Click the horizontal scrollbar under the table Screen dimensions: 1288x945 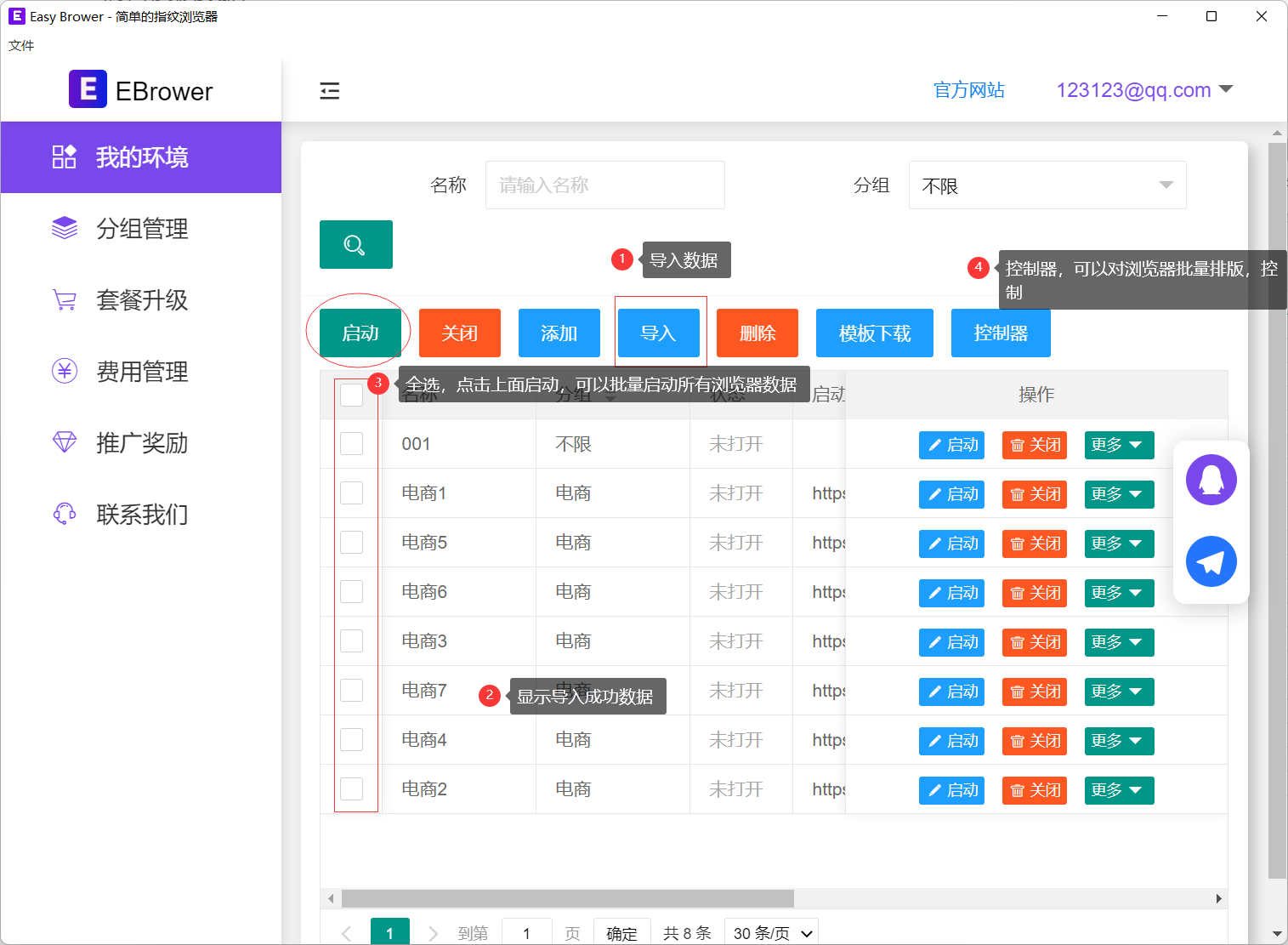click(x=567, y=898)
